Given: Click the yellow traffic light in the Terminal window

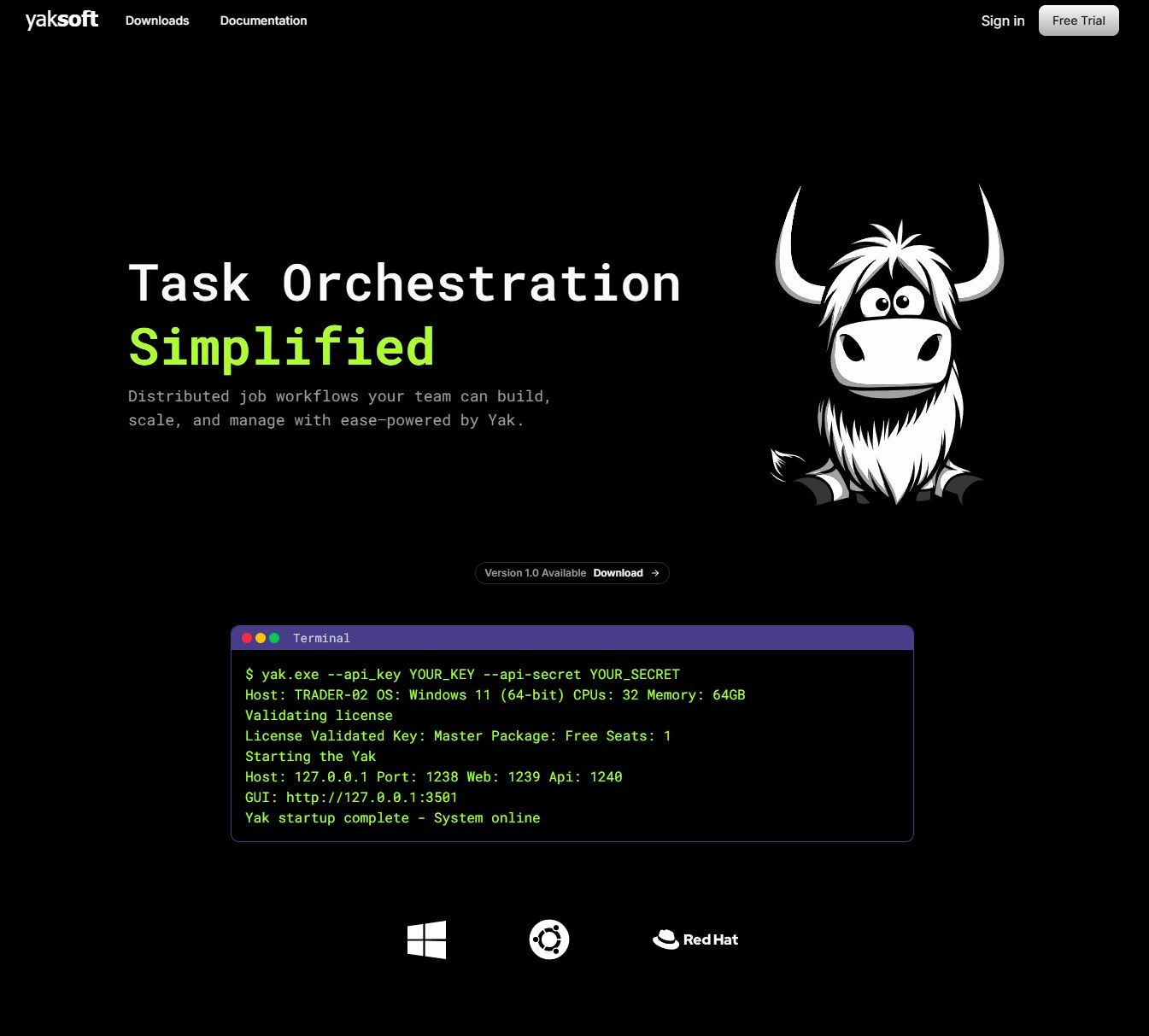Looking at the screenshot, I should point(260,637).
